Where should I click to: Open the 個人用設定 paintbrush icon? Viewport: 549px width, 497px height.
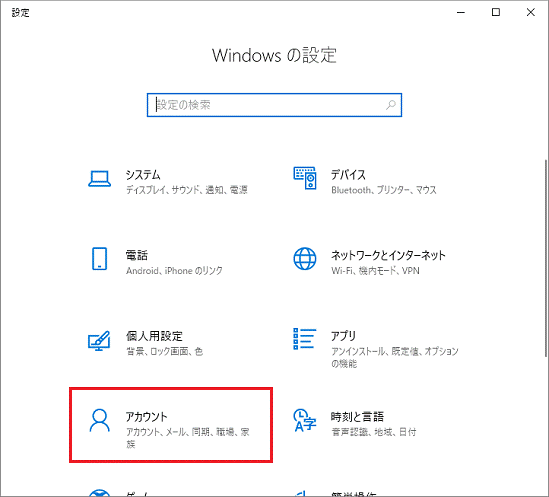[x=99, y=340]
